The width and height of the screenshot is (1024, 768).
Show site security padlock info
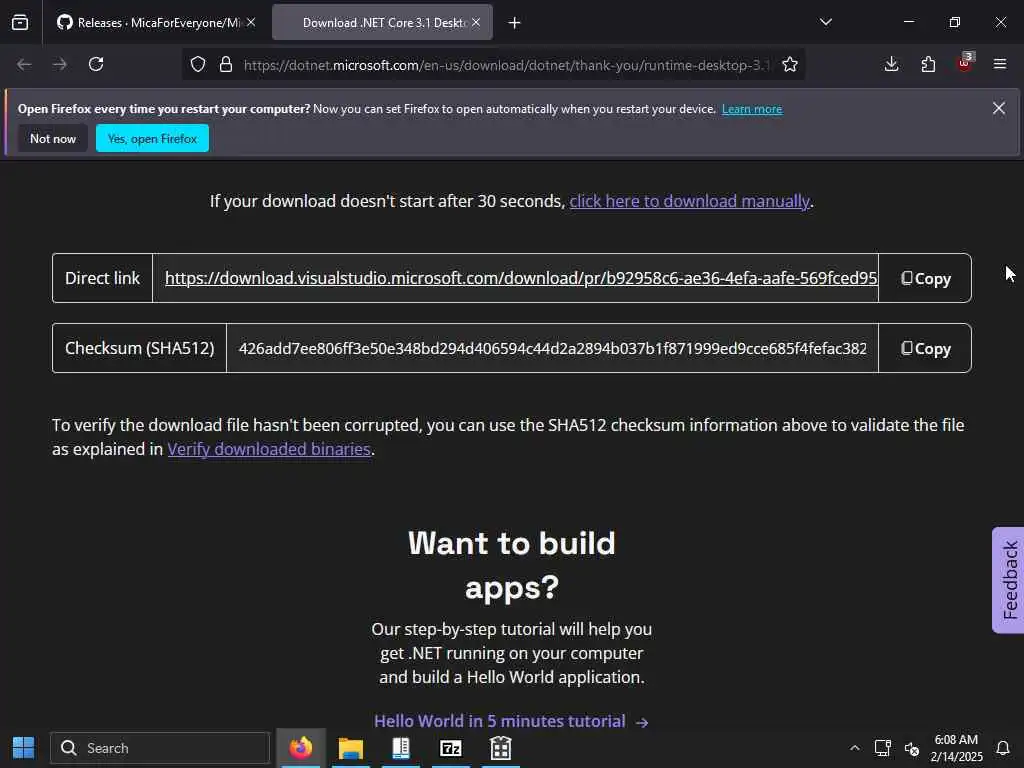(x=226, y=65)
